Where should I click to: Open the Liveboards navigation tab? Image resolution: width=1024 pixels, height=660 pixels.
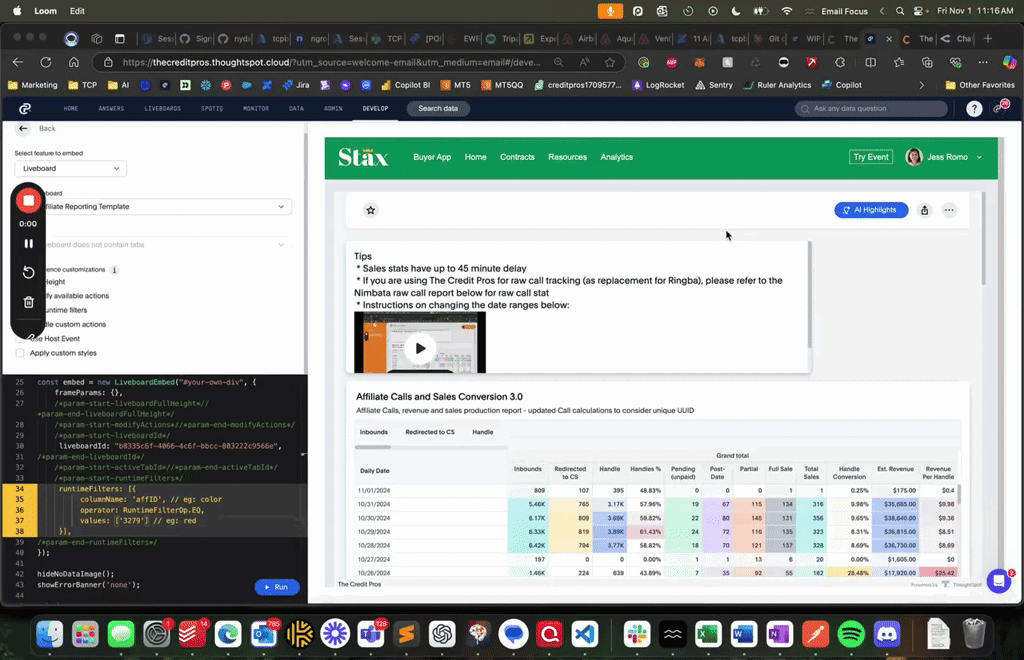point(162,108)
